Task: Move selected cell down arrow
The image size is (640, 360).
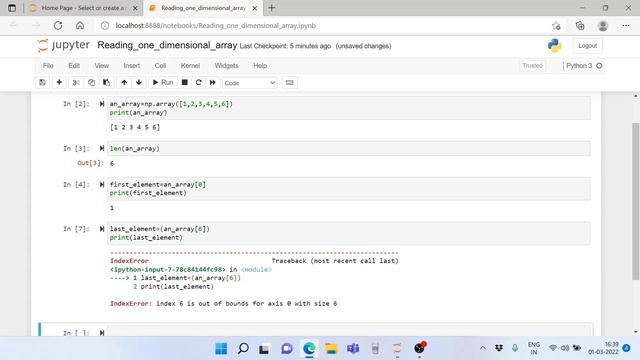Action: [x=139, y=82]
